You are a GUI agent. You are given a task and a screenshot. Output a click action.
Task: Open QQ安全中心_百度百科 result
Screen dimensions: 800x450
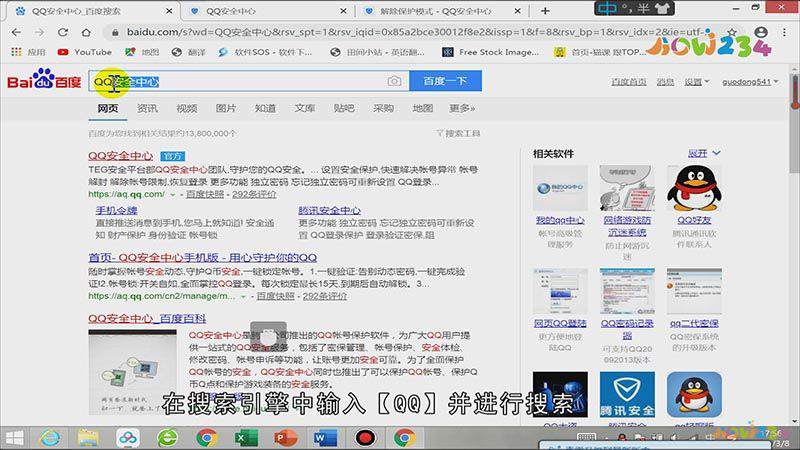(x=147, y=318)
